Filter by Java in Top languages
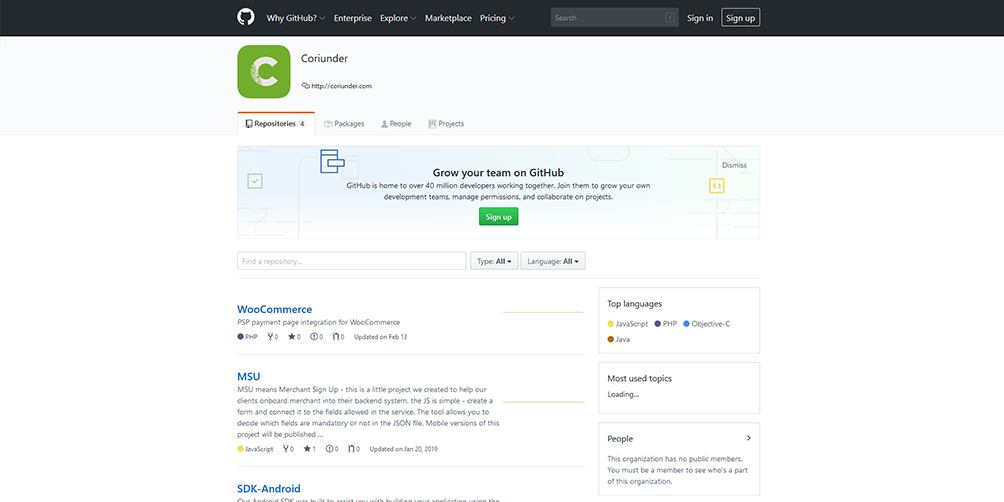 (619, 339)
